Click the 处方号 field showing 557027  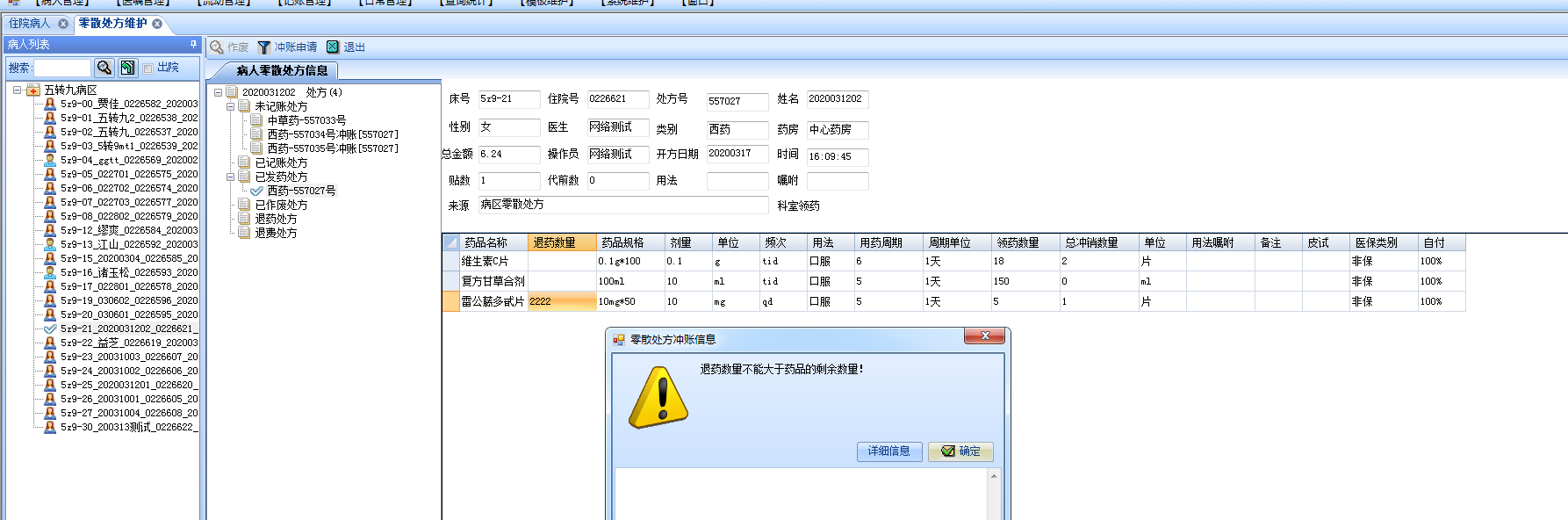(737, 102)
